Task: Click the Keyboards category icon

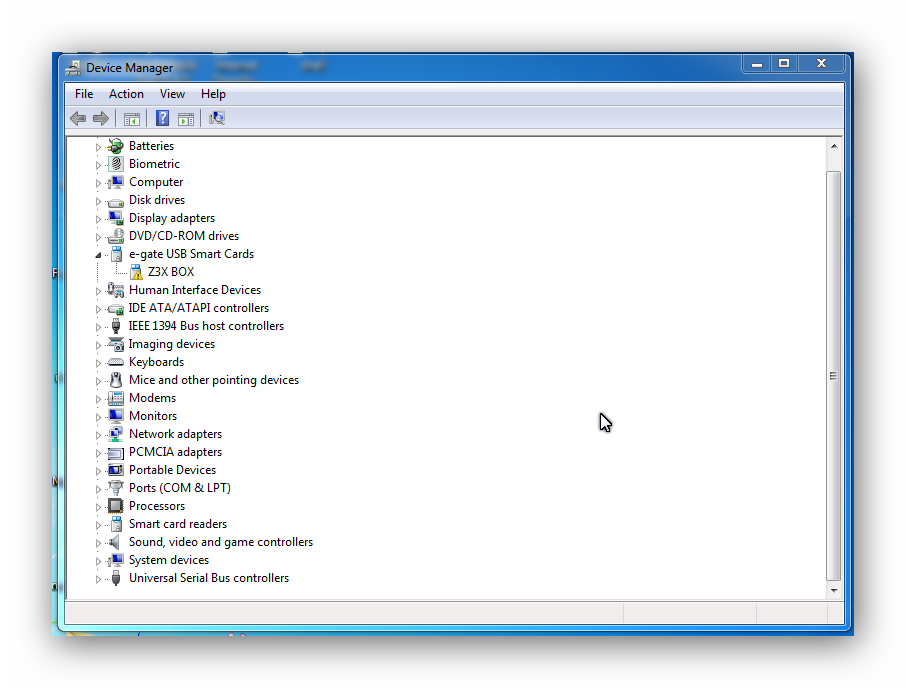Action: point(116,362)
